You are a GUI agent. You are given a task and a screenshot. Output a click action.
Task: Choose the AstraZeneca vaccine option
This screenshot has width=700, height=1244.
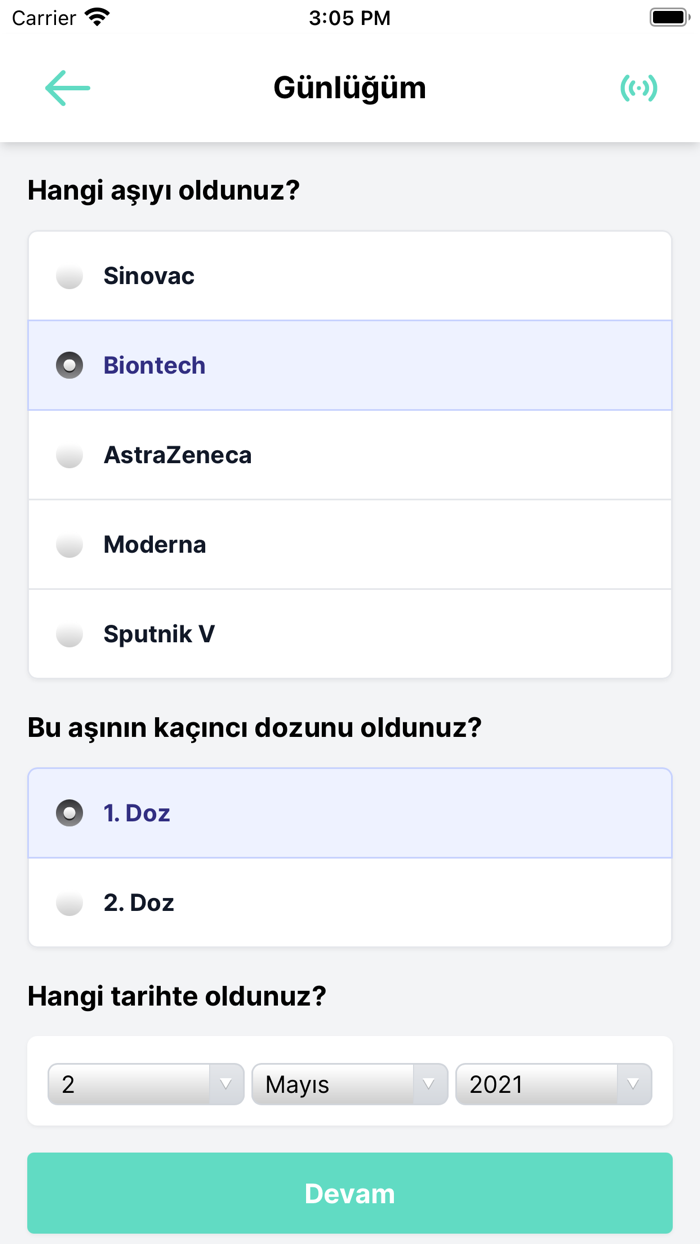pos(177,455)
